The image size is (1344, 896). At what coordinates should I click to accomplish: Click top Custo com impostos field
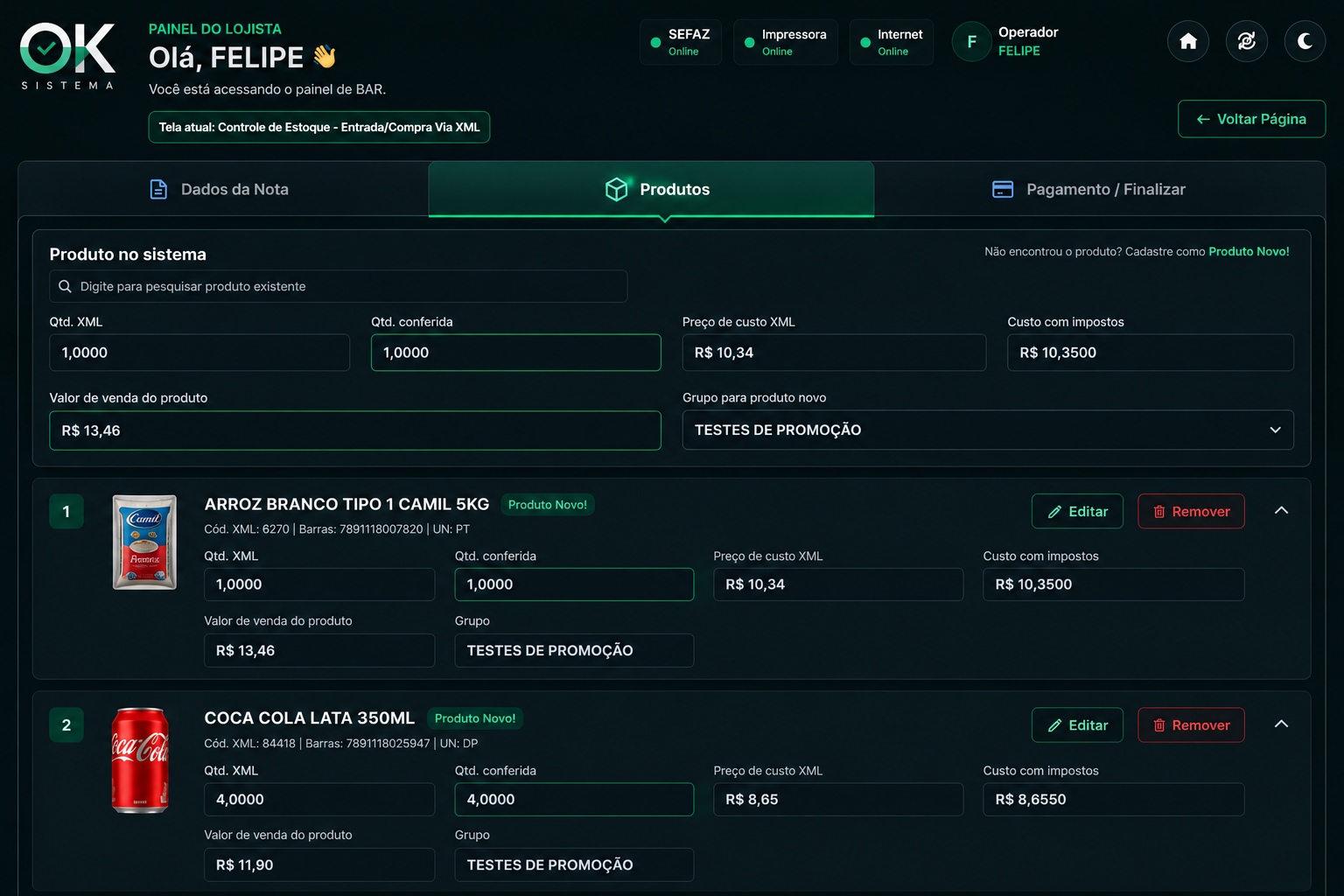pyautogui.click(x=1151, y=353)
